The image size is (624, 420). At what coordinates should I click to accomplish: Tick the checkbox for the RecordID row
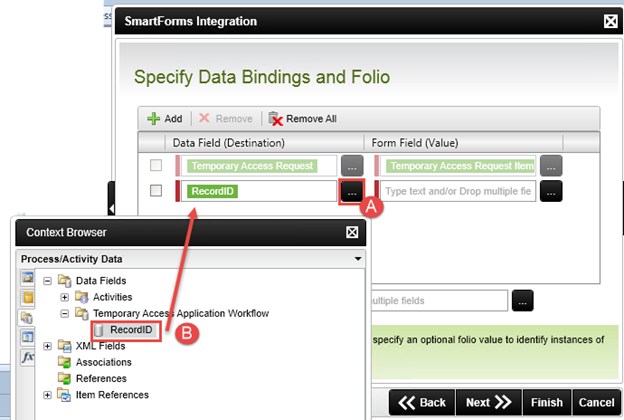(x=155, y=190)
